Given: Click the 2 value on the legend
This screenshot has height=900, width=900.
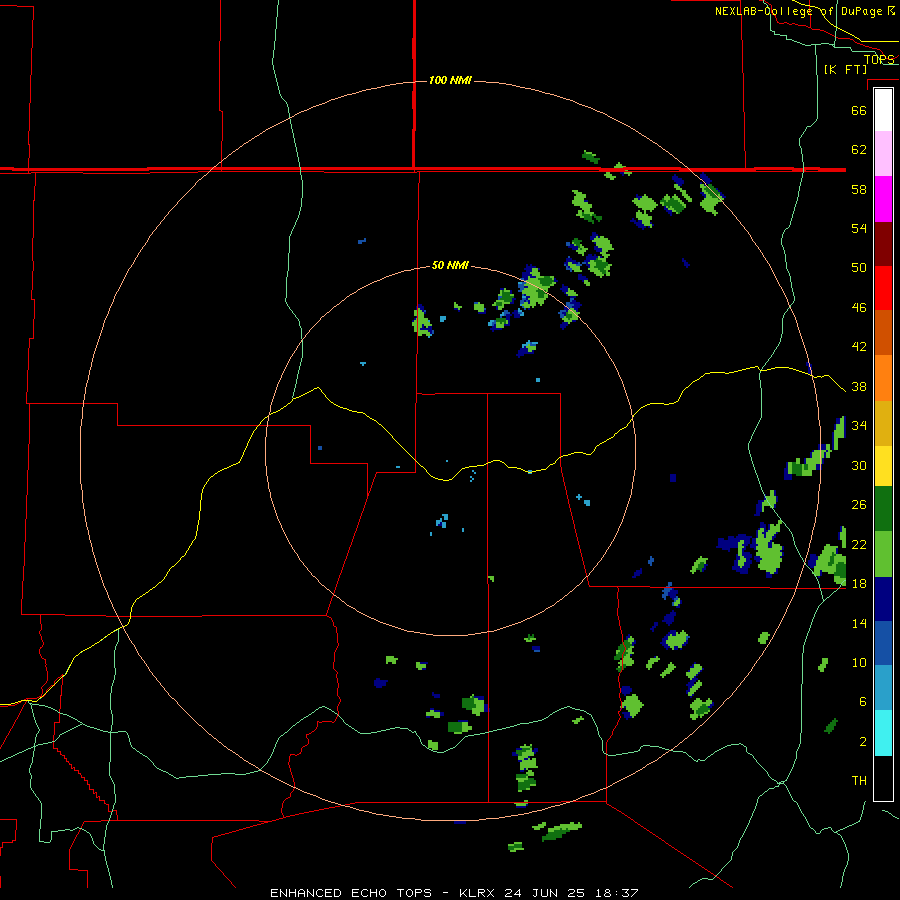Looking at the screenshot, I should pos(862,742).
